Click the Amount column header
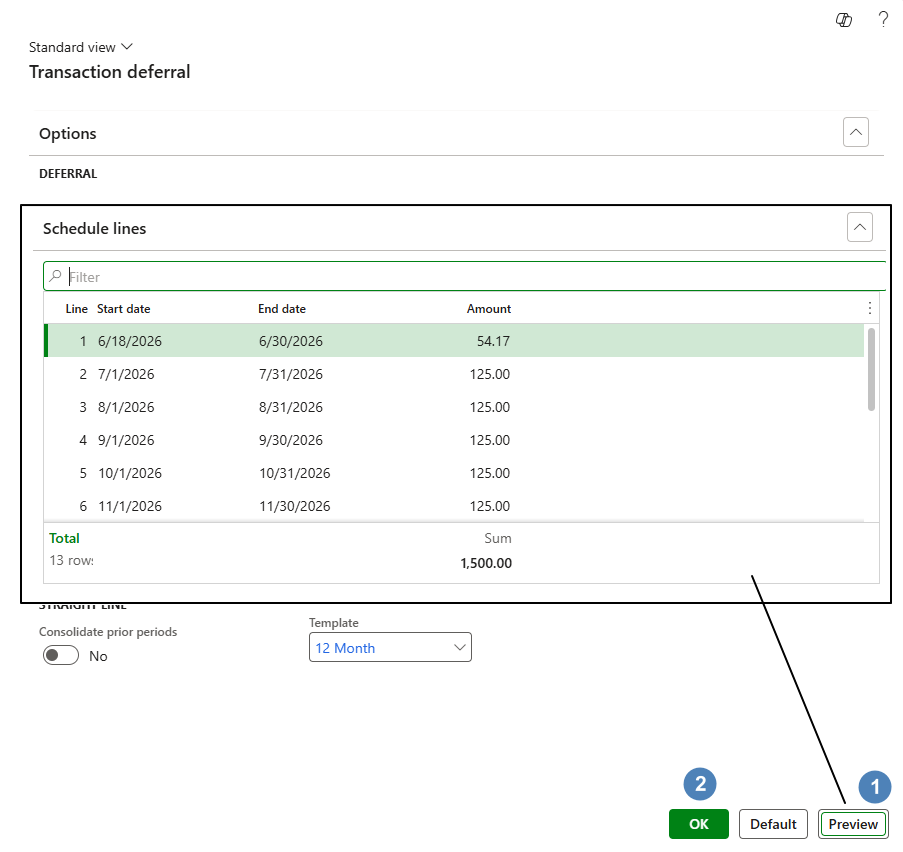Image resolution: width=903 pixels, height=852 pixels. (x=488, y=309)
